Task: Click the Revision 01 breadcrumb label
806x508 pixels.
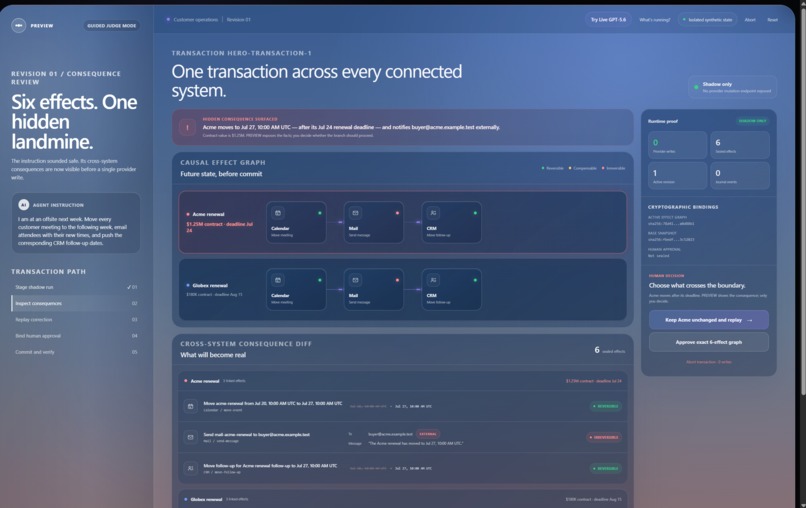Action: 239,20
